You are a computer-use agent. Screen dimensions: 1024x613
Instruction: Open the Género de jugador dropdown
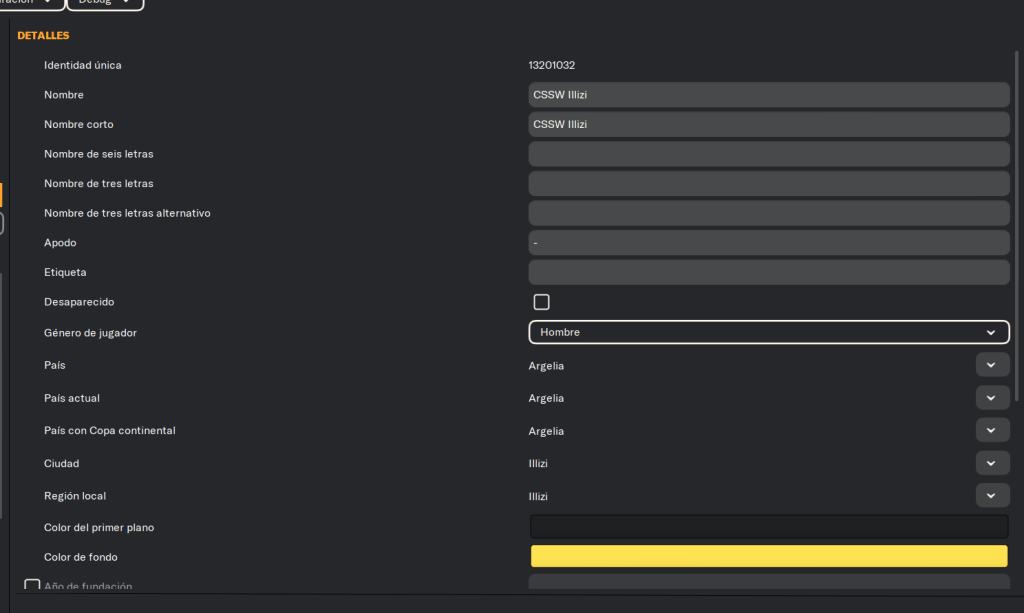[x=768, y=332]
